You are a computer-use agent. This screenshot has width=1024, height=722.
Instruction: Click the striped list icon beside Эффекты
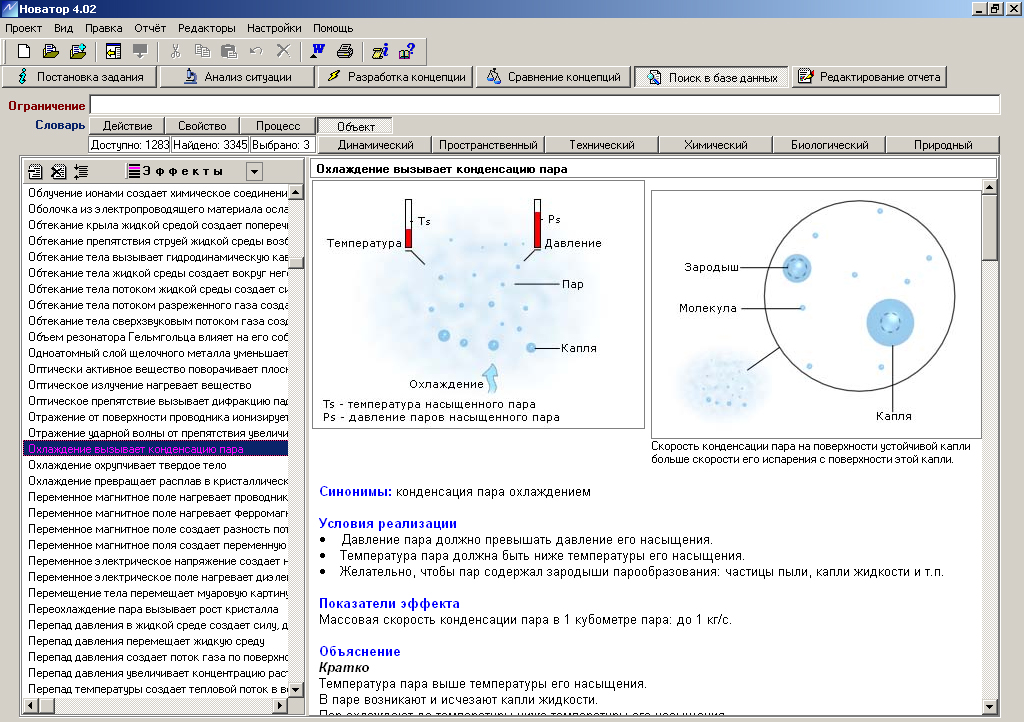(134, 172)
